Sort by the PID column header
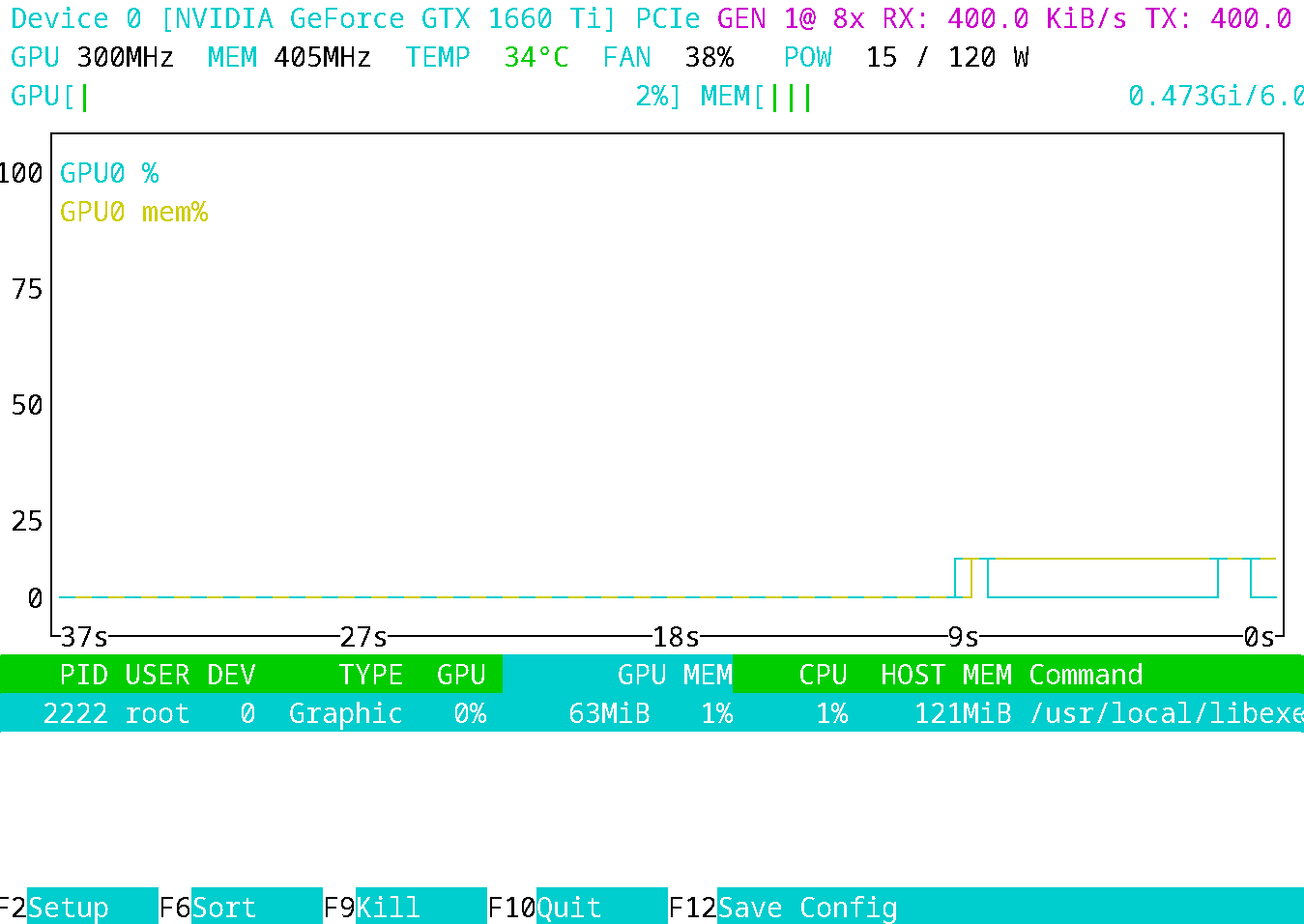Image resolution: width=1304 pixels, height=924 pixels. tap(83, 675)
